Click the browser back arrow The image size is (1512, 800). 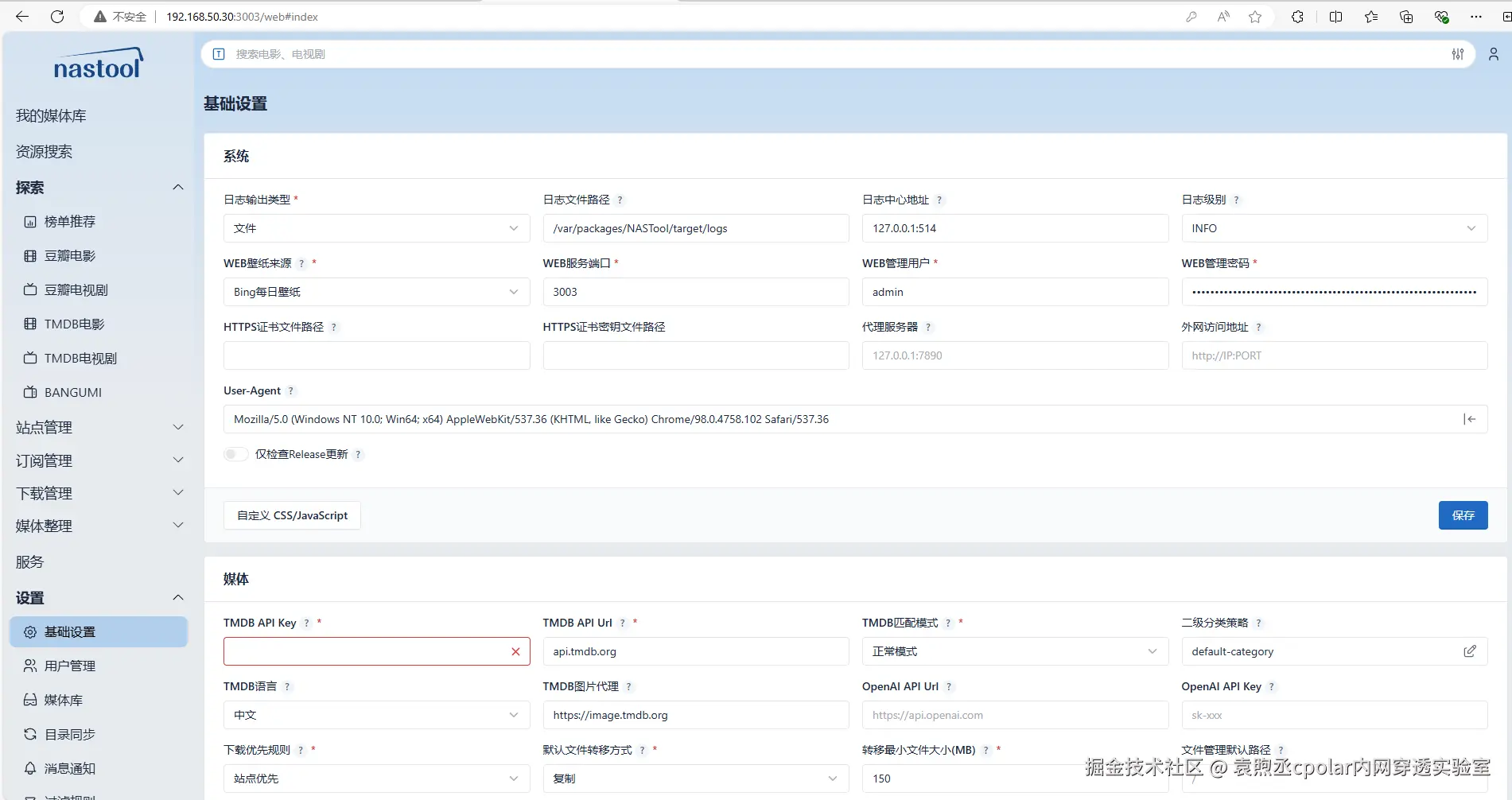click(22, 17)
